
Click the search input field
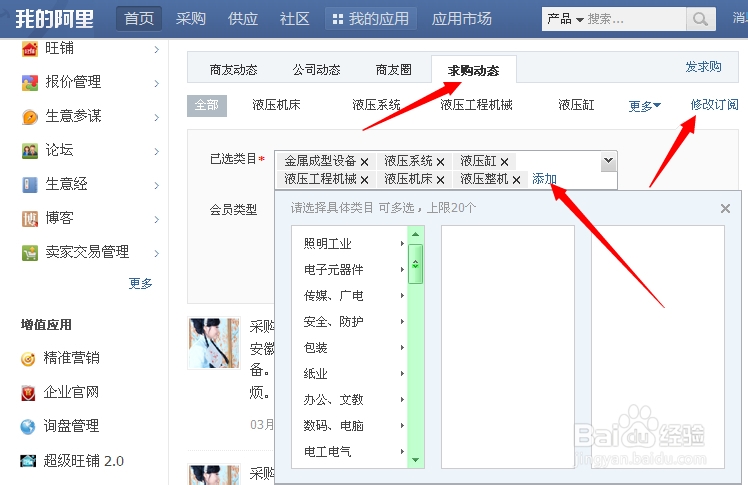click(x=635, y=19)
